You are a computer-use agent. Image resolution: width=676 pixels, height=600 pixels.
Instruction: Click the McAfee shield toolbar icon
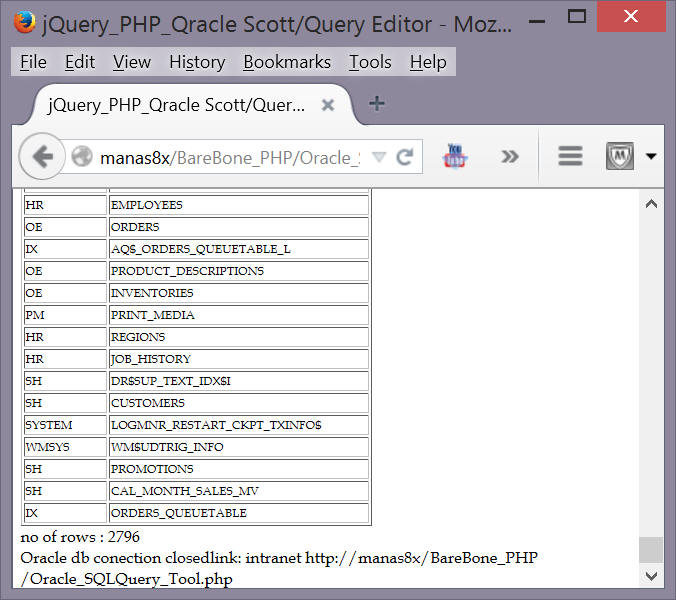click(620, 156)
